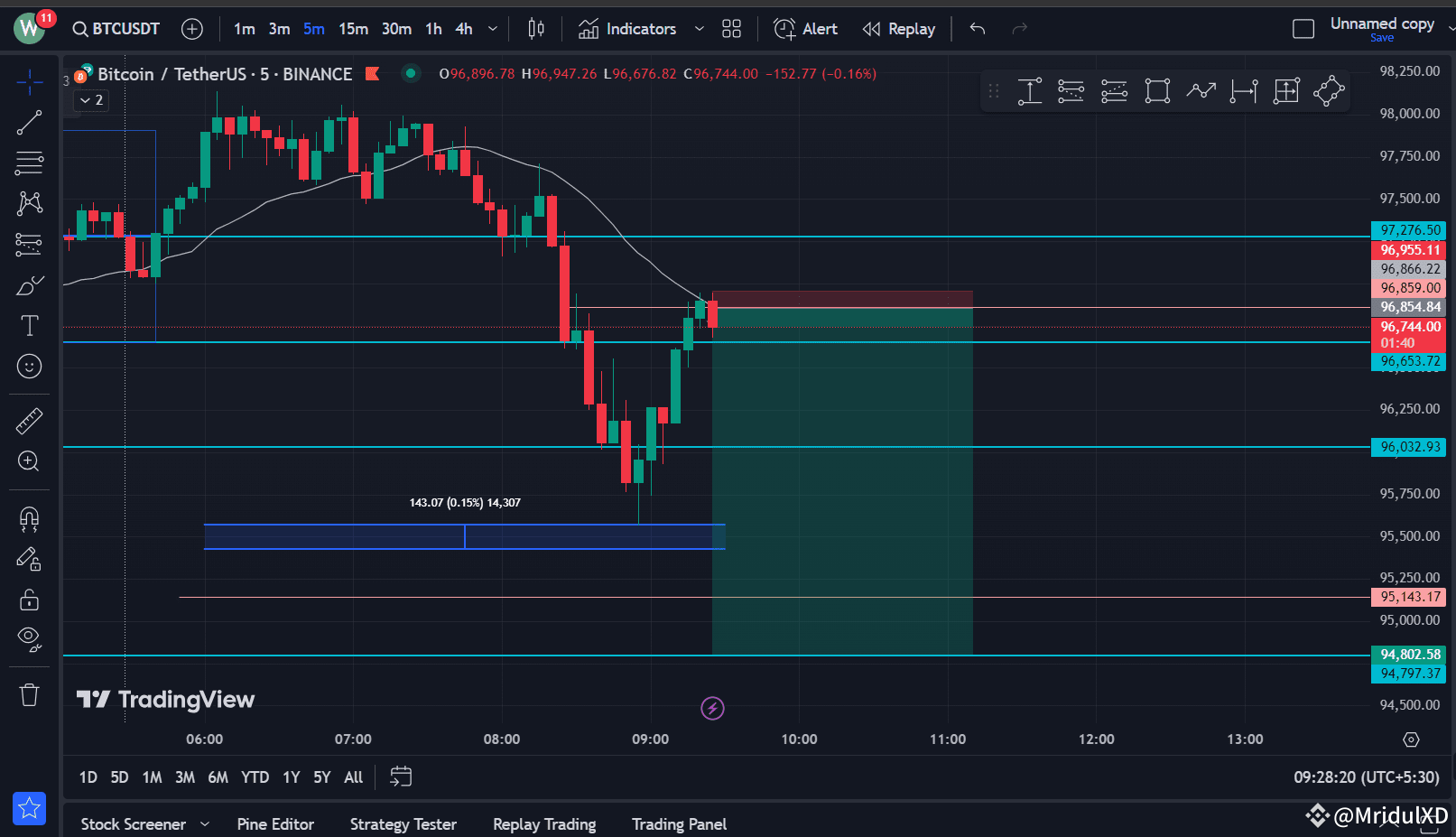Open timezone menu at 09:28:20 (UTC+5:30)
This screenshot has width=1456, height=837.
click(x=1367, y=777)
